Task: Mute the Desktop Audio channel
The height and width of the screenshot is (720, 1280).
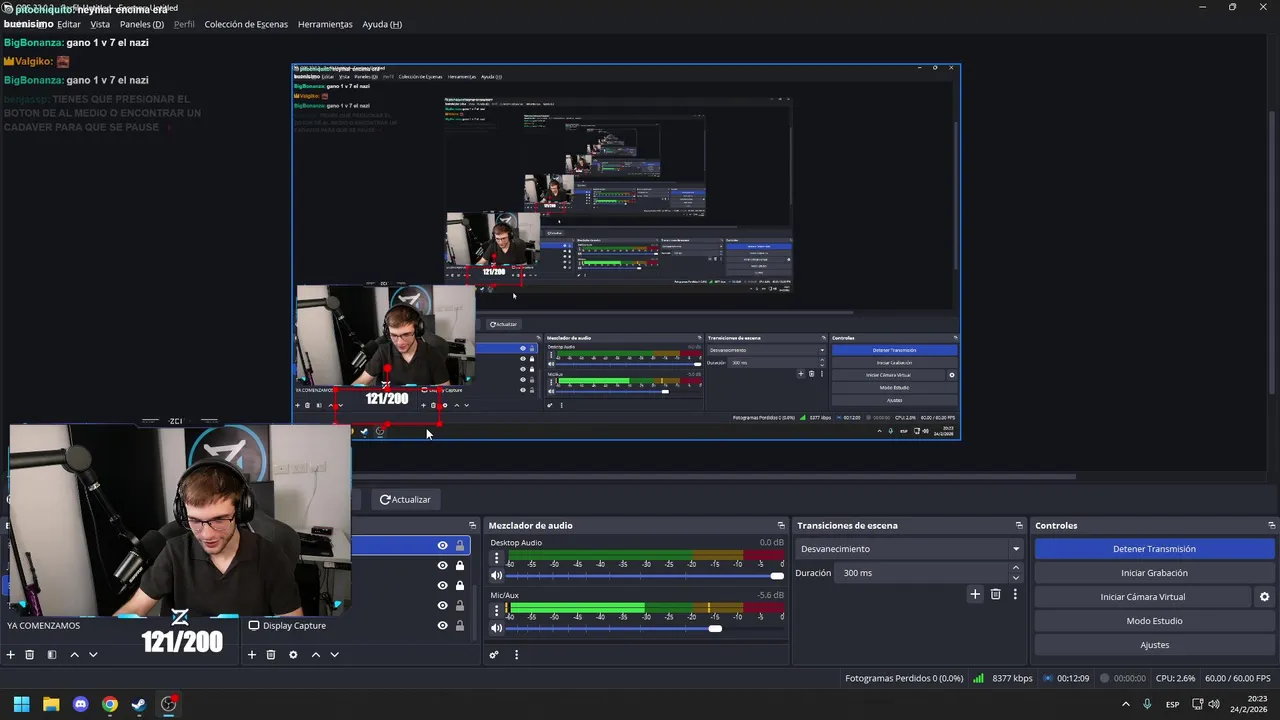Action: click(x=496, y=576)
